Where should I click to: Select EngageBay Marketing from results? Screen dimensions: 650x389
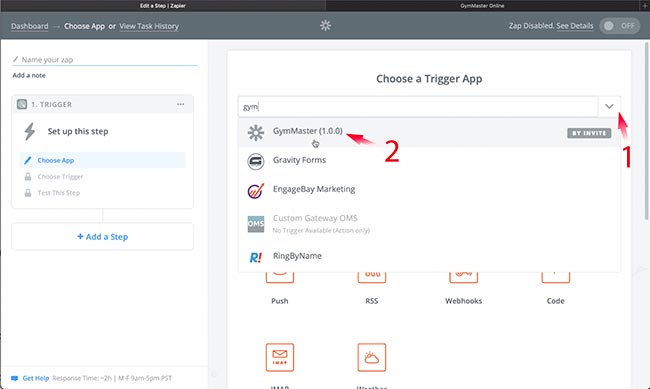tap(429, 191)
